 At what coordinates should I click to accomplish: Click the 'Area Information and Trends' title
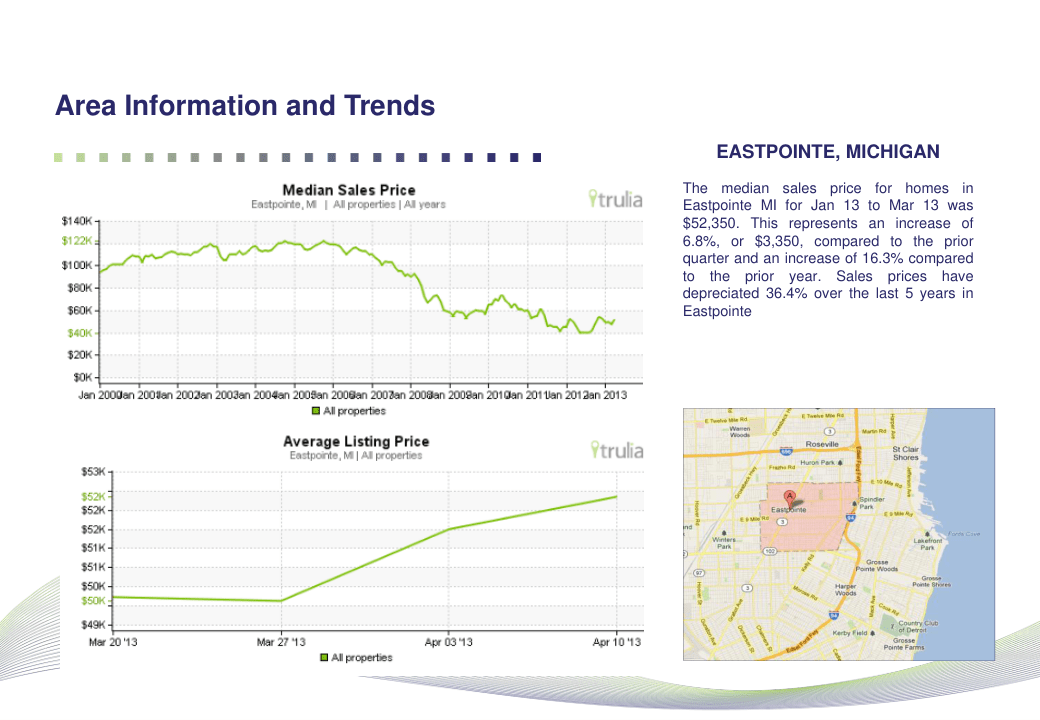(245, 105)
